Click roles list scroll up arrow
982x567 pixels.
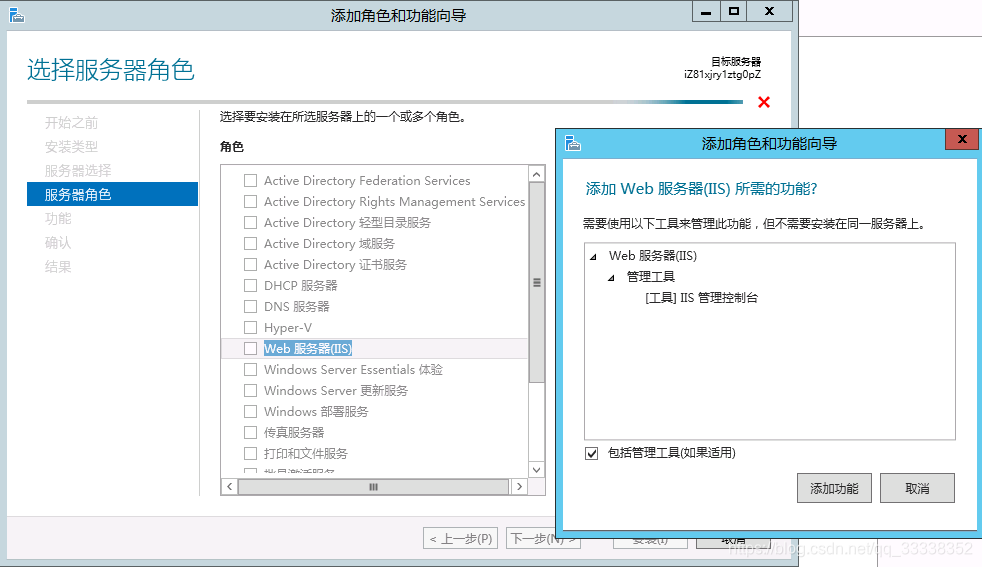(537, 174)
